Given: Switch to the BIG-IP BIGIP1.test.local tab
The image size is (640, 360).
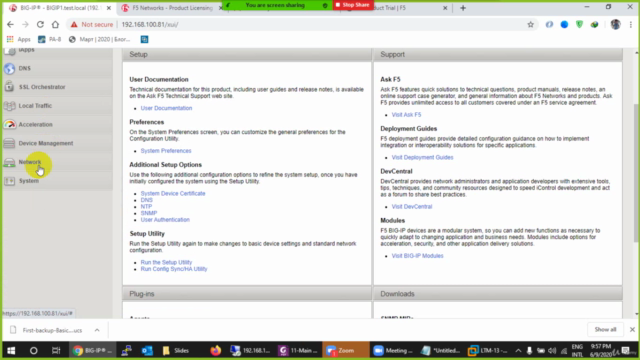Looking at the screenshot, I should (59, 8).
